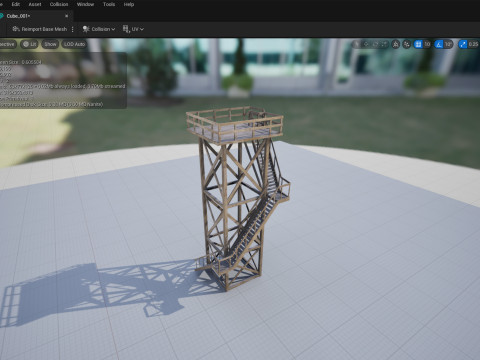
Task: Open the LOD Auto dropdown
Action: (x=74, y=44)
